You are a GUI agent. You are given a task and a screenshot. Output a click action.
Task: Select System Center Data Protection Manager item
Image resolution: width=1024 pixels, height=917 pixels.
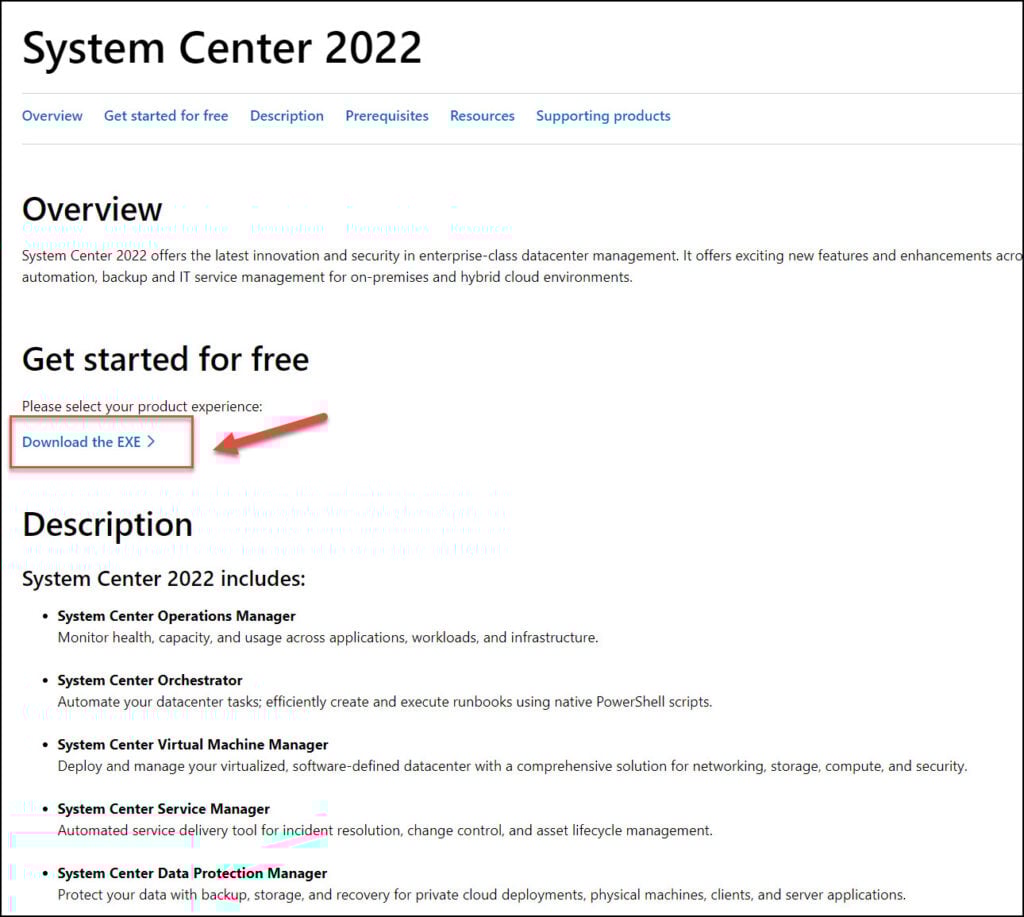click(192, 873)
